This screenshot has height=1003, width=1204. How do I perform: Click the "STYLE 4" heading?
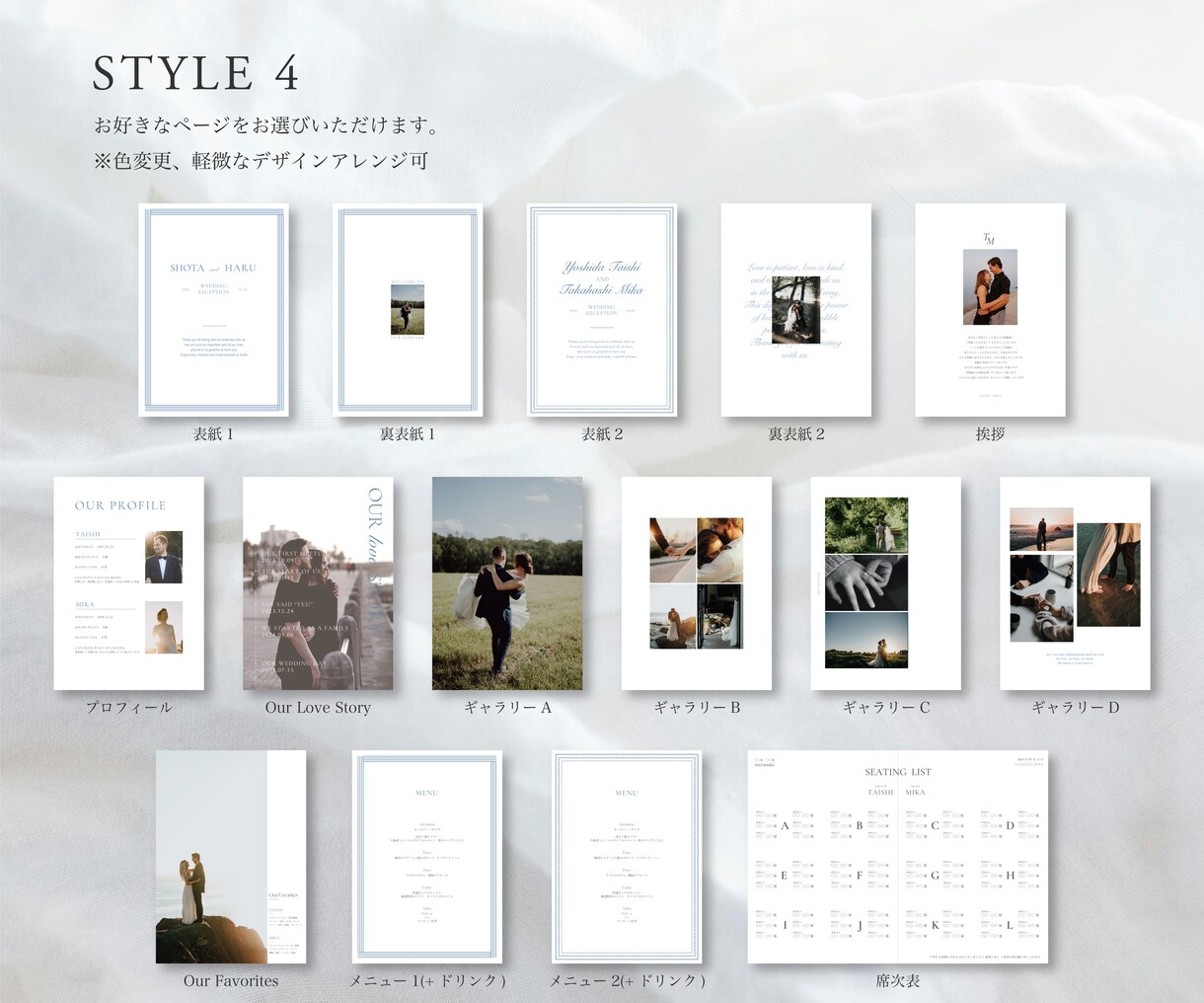pyautogui.click(x=195, y=73)
